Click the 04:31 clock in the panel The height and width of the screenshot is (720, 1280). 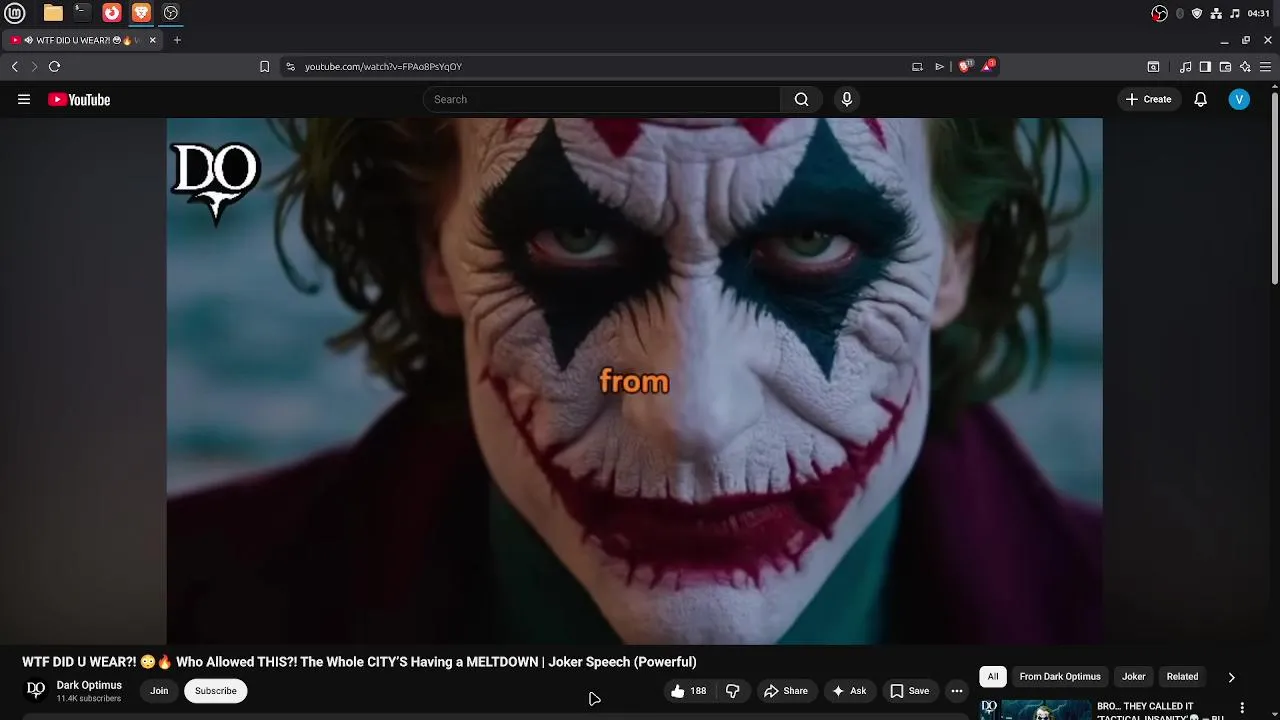tap(1258, 13)
